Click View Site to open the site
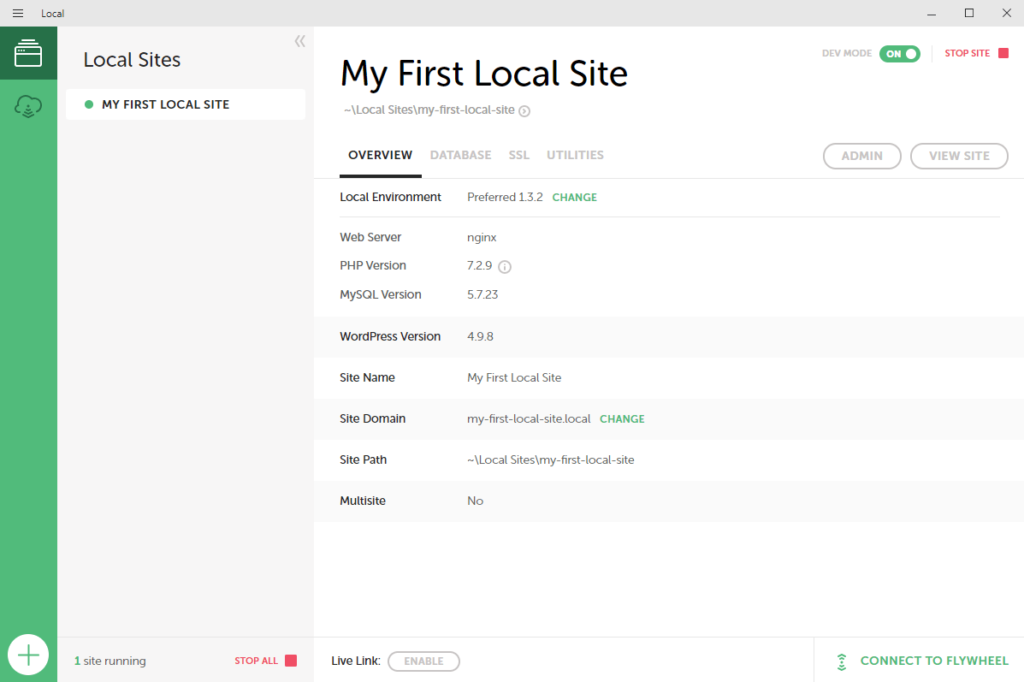Image resolution: width=1024 pixels, height=682 pixels. 958,156
